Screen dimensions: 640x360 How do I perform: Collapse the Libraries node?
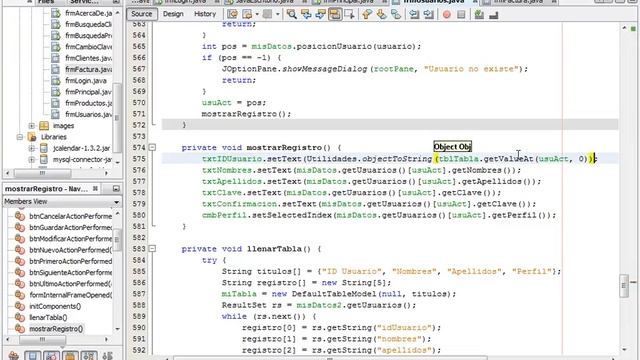coord(20,137)
